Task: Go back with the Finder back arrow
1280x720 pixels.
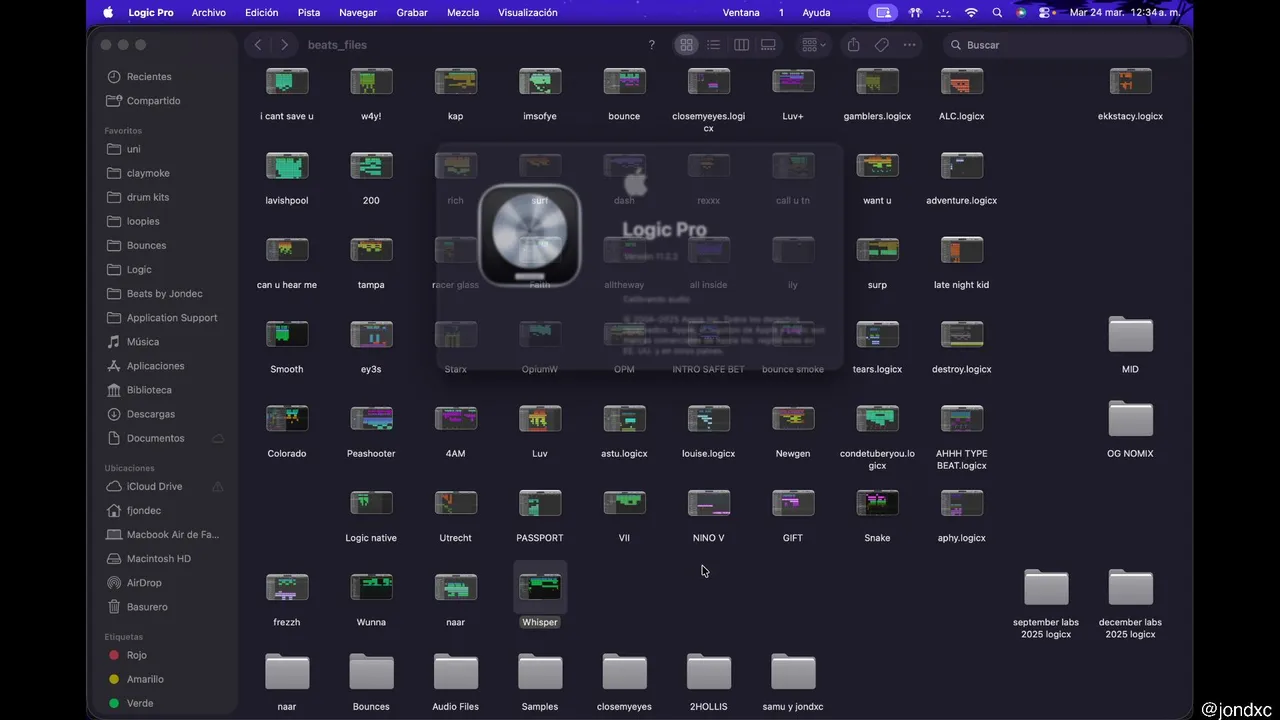Action: (258, 45)
